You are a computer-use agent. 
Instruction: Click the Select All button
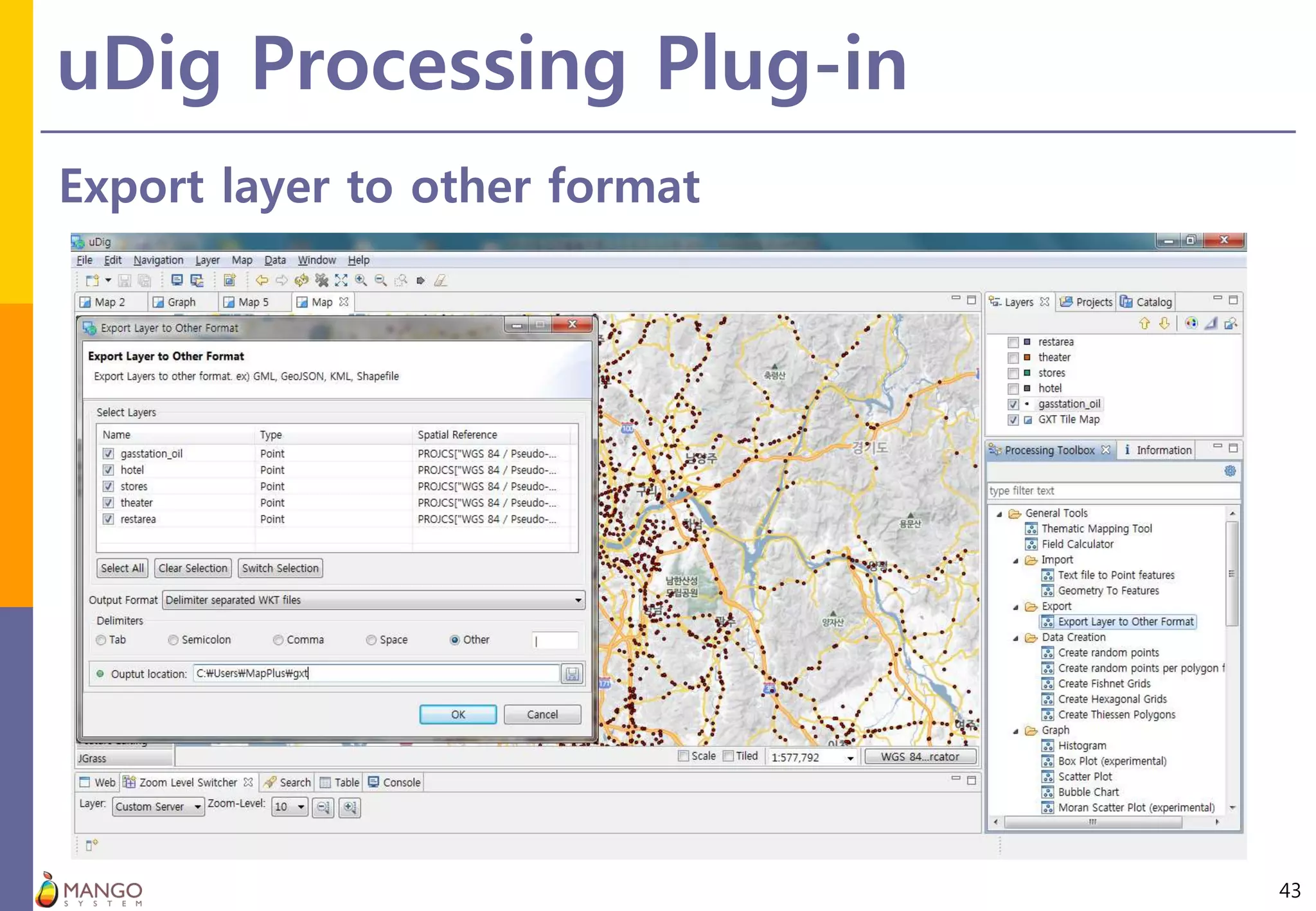122,569
